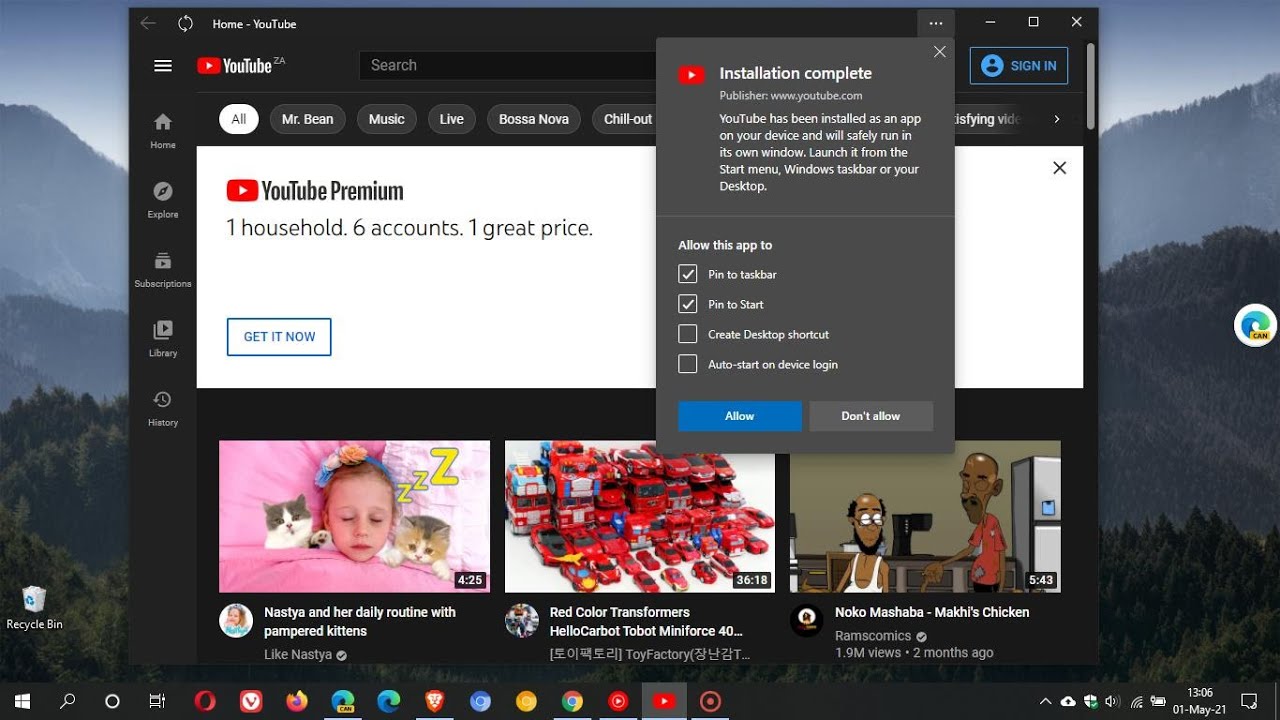
Task: Open the notification center in the taskbar
Action: 1249,701
